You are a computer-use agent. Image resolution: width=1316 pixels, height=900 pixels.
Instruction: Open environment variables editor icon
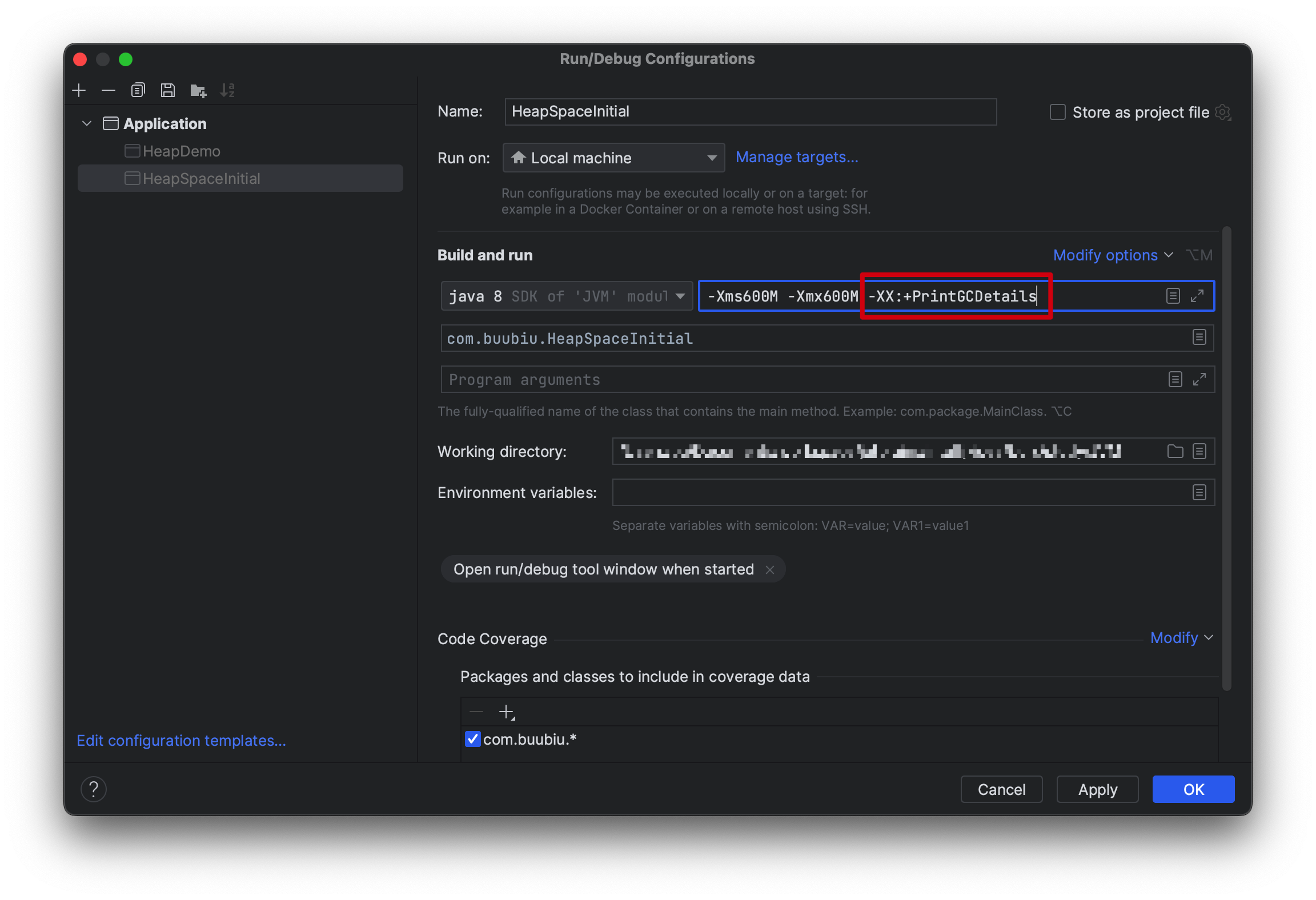(1199, 493)
